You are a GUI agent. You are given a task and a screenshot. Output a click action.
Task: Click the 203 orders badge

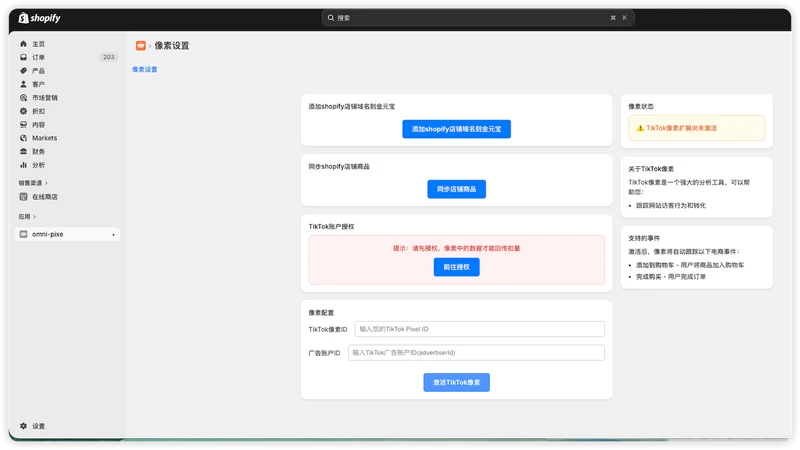(109, 57)
